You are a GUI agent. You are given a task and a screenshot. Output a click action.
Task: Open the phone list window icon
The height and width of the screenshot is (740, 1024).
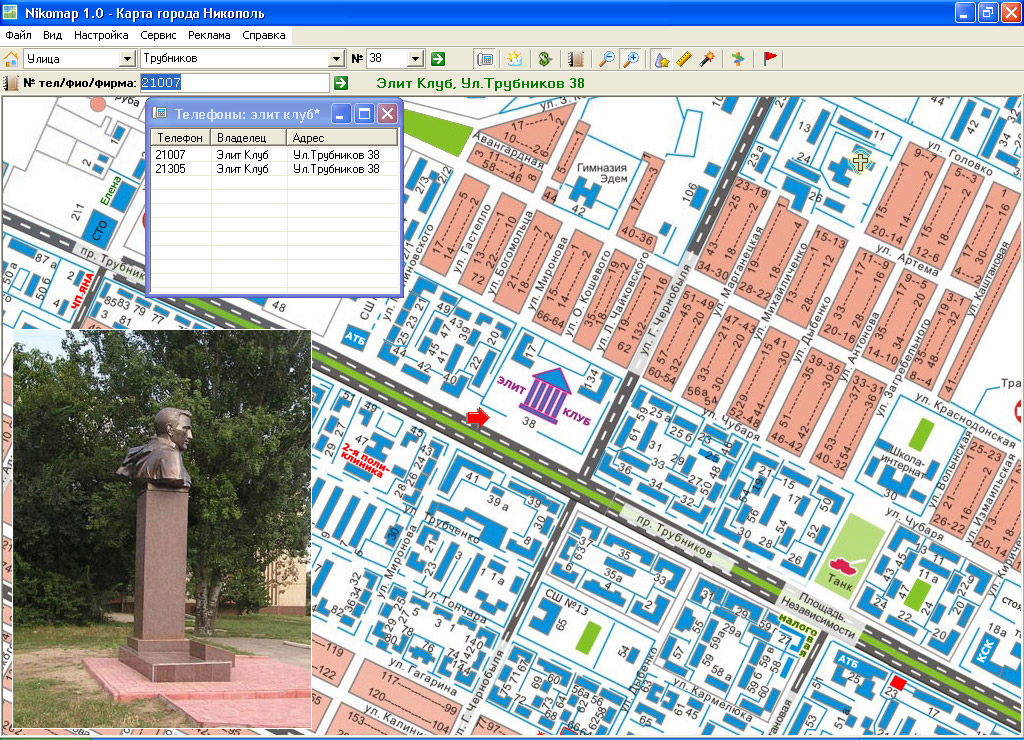[485, 59]
